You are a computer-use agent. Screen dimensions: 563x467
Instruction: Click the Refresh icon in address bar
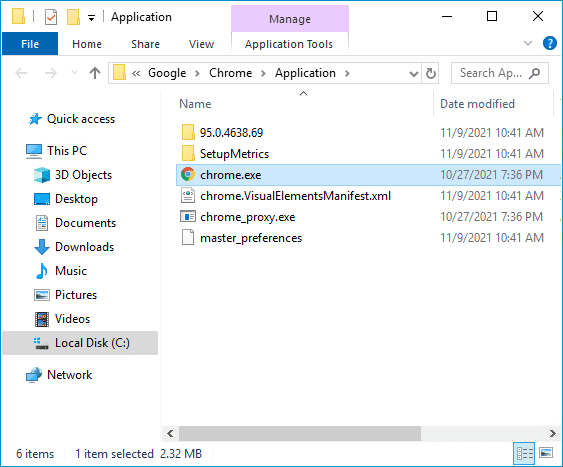point(431,73)
